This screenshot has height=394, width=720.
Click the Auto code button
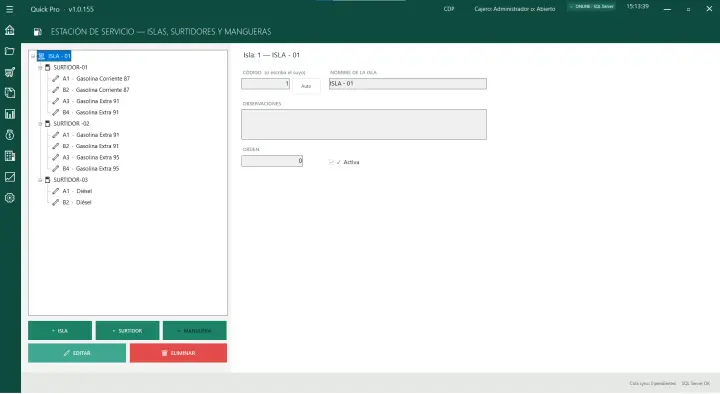pos(306,86)
